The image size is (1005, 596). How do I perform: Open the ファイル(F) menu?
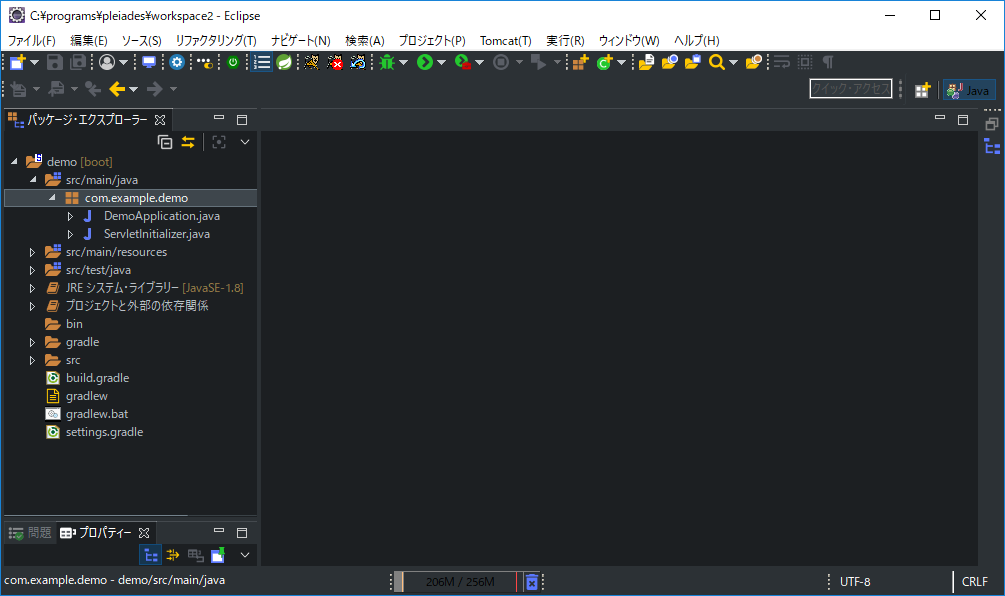[x=31, y=40]
